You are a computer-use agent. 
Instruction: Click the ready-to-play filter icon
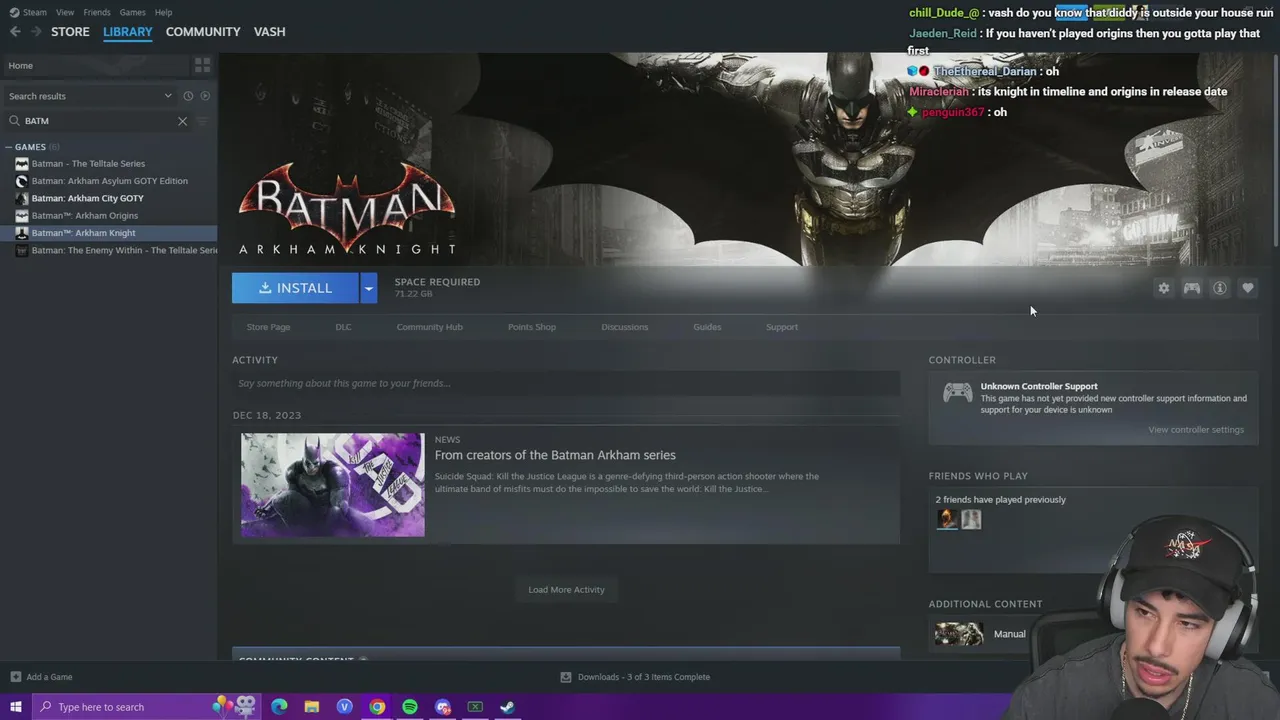point(205,96)
